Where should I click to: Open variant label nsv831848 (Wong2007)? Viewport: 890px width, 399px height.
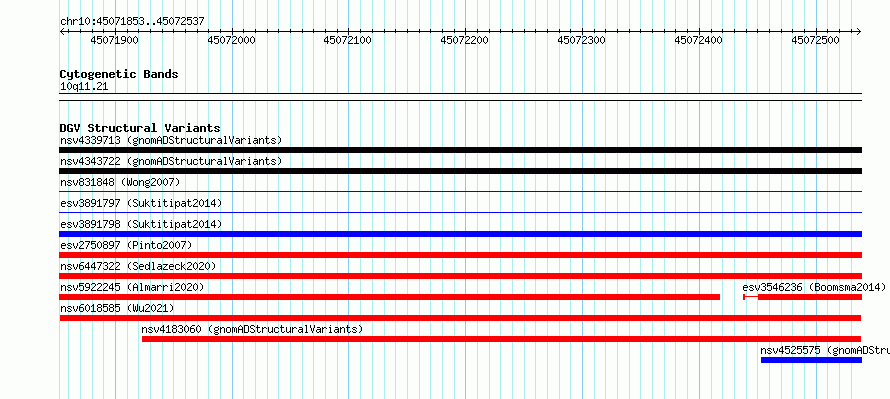[120, 182]
